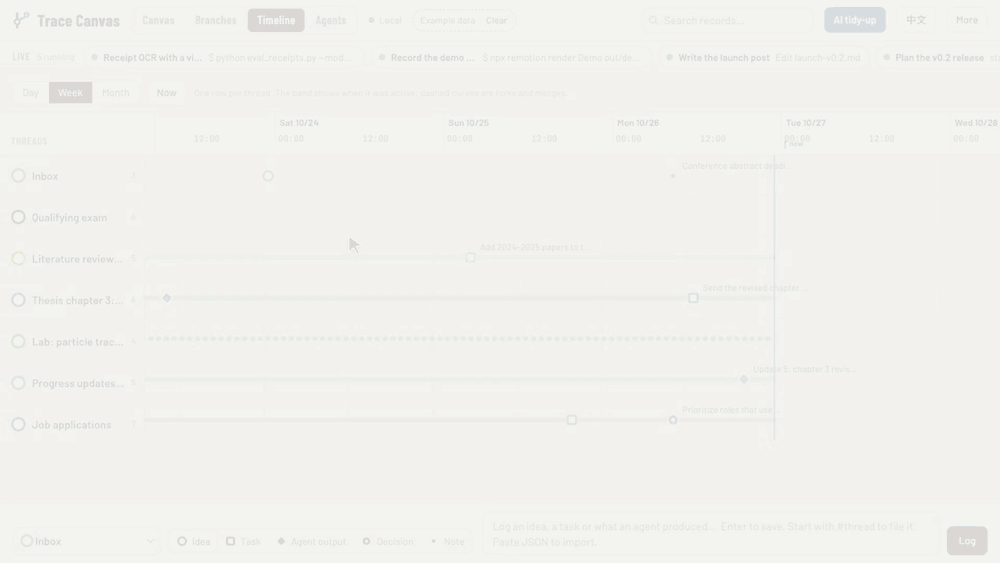
Task: Switch the timeline to Day view
Action: 31,92
